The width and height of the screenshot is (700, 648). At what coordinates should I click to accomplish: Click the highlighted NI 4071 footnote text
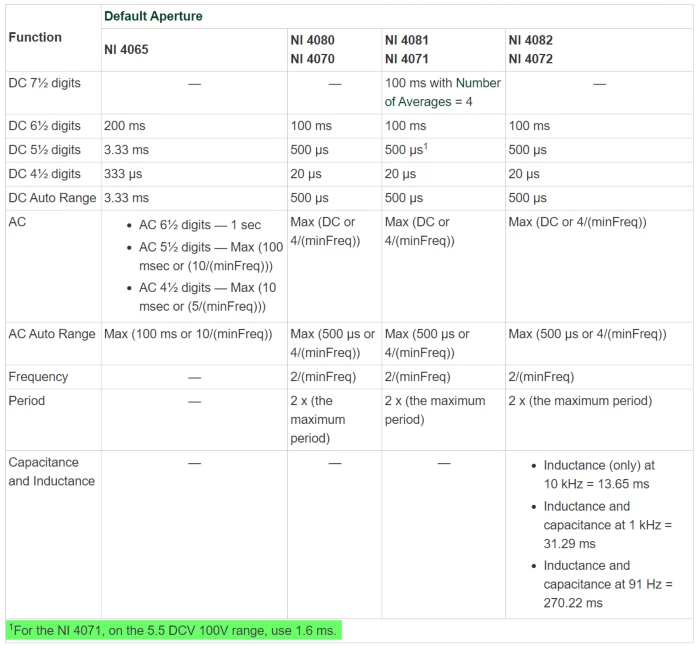tap(172, 631)
